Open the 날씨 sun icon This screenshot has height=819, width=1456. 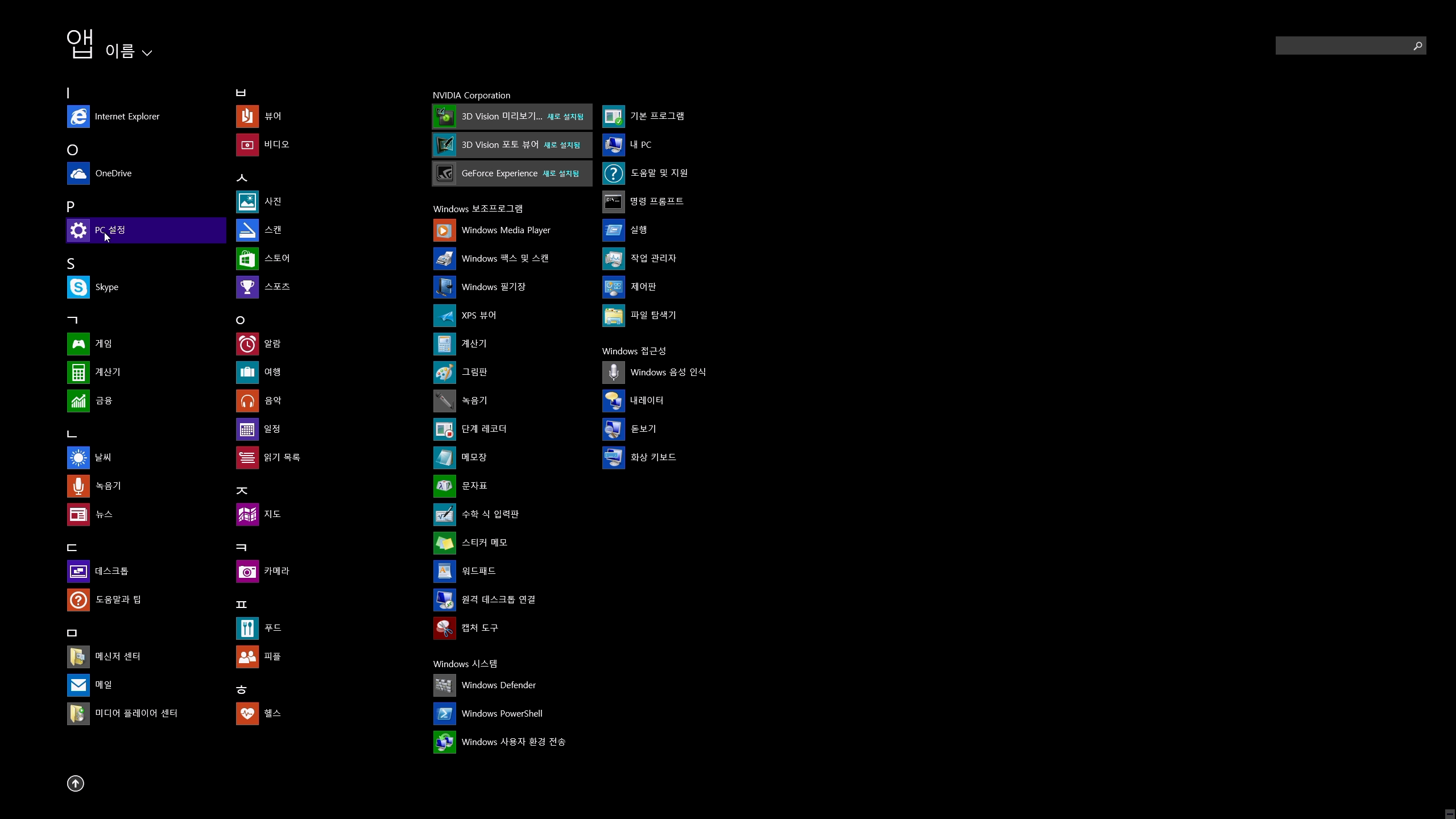click(78, 458)
